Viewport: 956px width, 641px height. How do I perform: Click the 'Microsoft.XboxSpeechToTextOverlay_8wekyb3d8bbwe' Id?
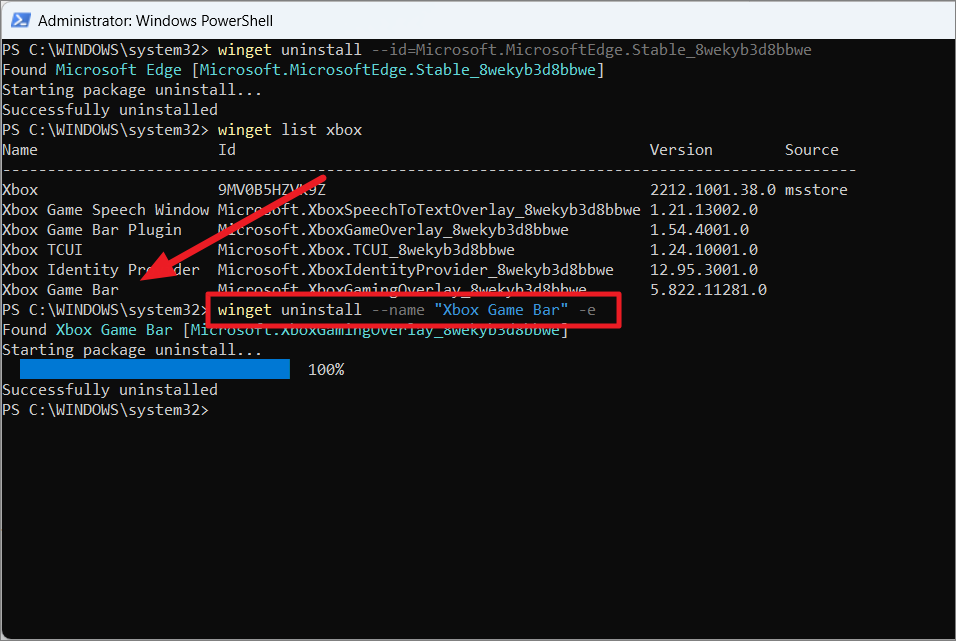[429, 210]
